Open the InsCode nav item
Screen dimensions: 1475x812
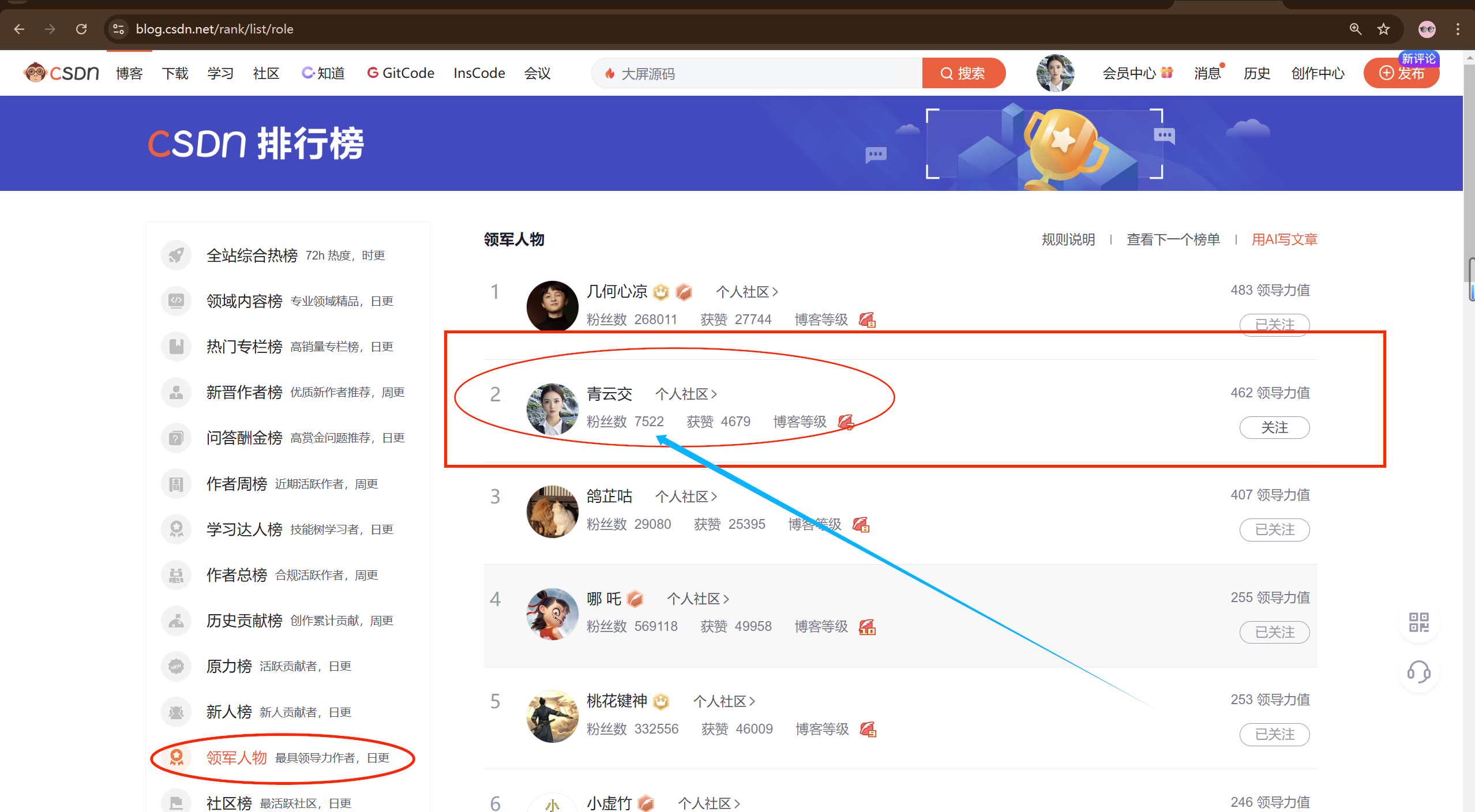479,73
